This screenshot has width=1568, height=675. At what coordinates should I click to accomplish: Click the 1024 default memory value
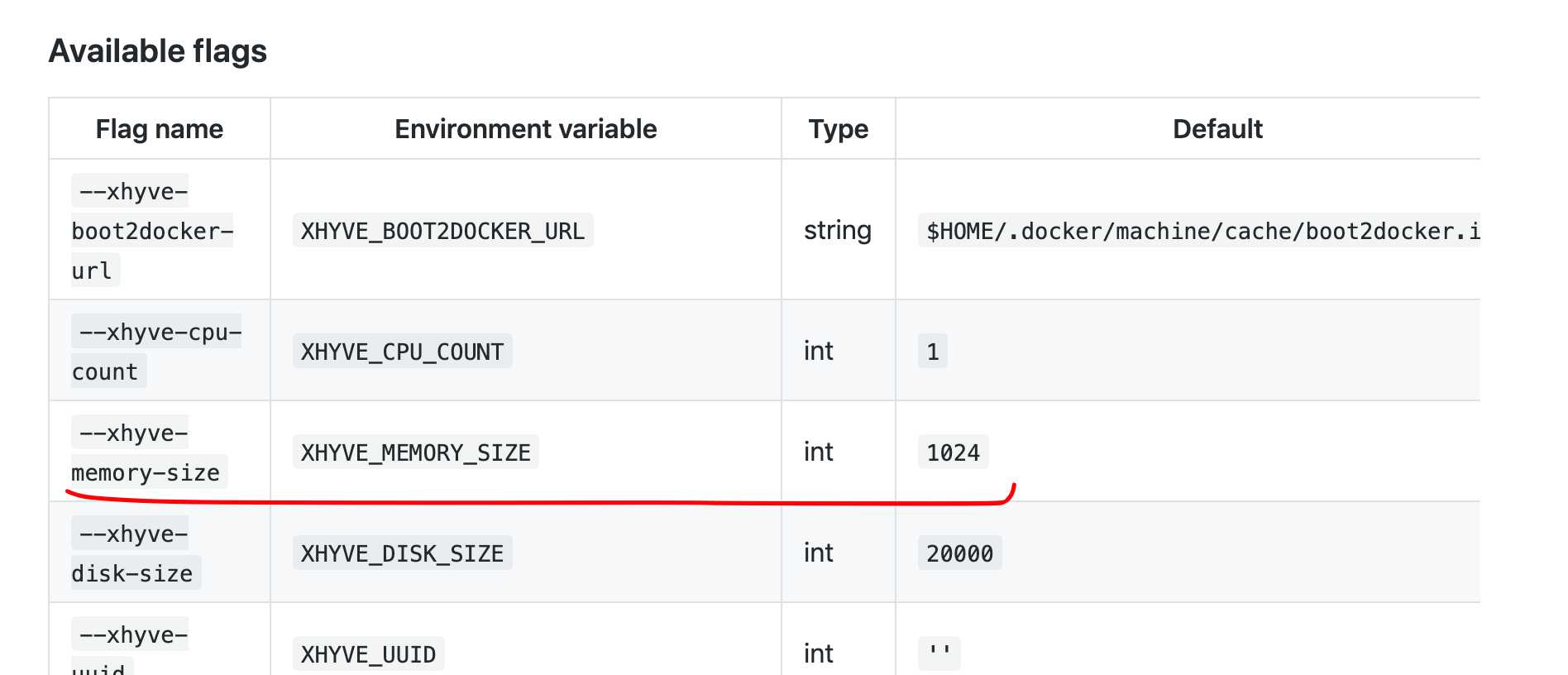953,452
